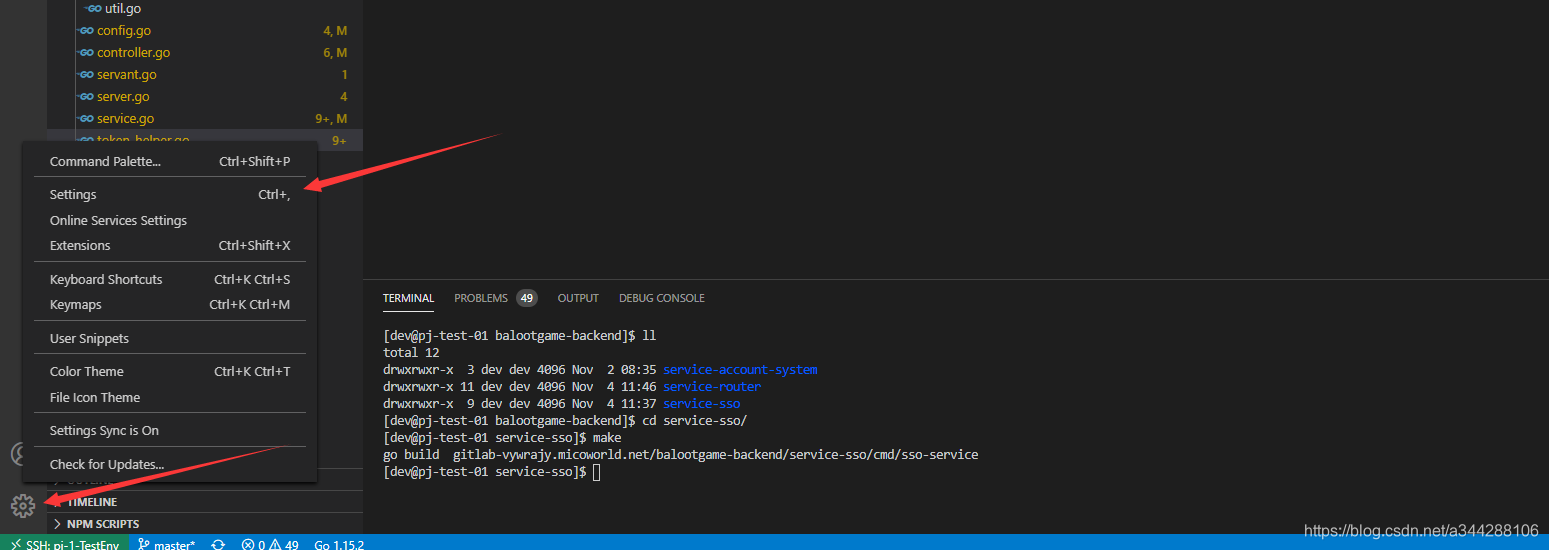Click the go build command output line
Screen dimensions: 1549x550
(680, 455)
